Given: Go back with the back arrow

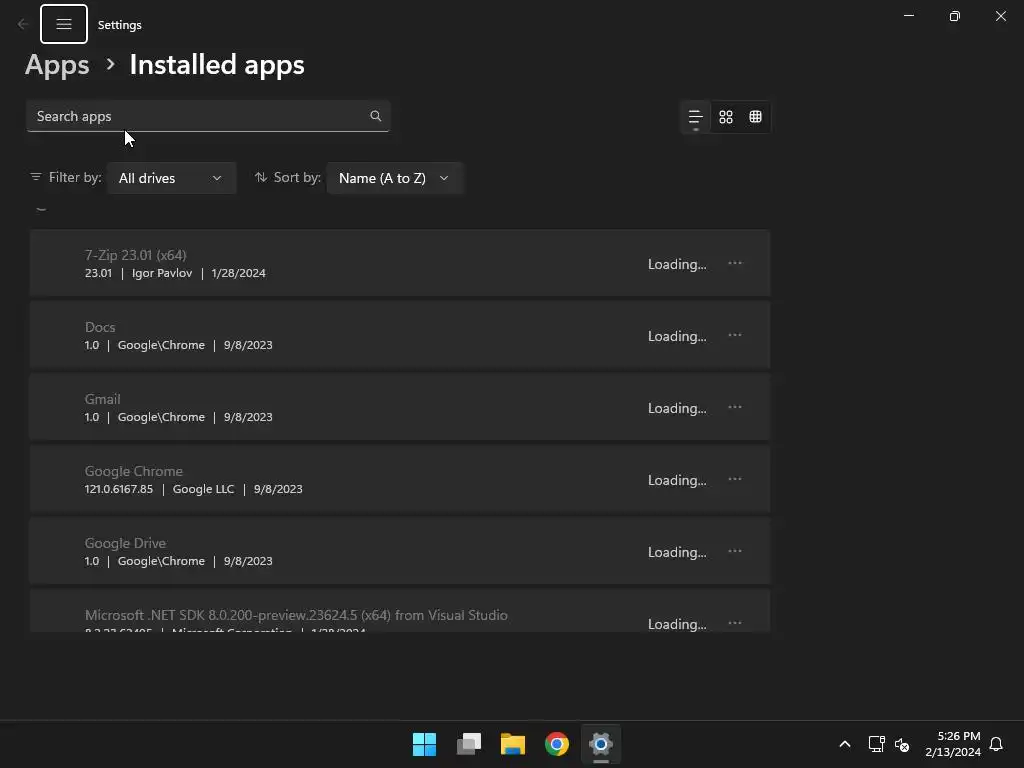Looking at the screenshot, I should pyautogui.click(x=22, y=24).
